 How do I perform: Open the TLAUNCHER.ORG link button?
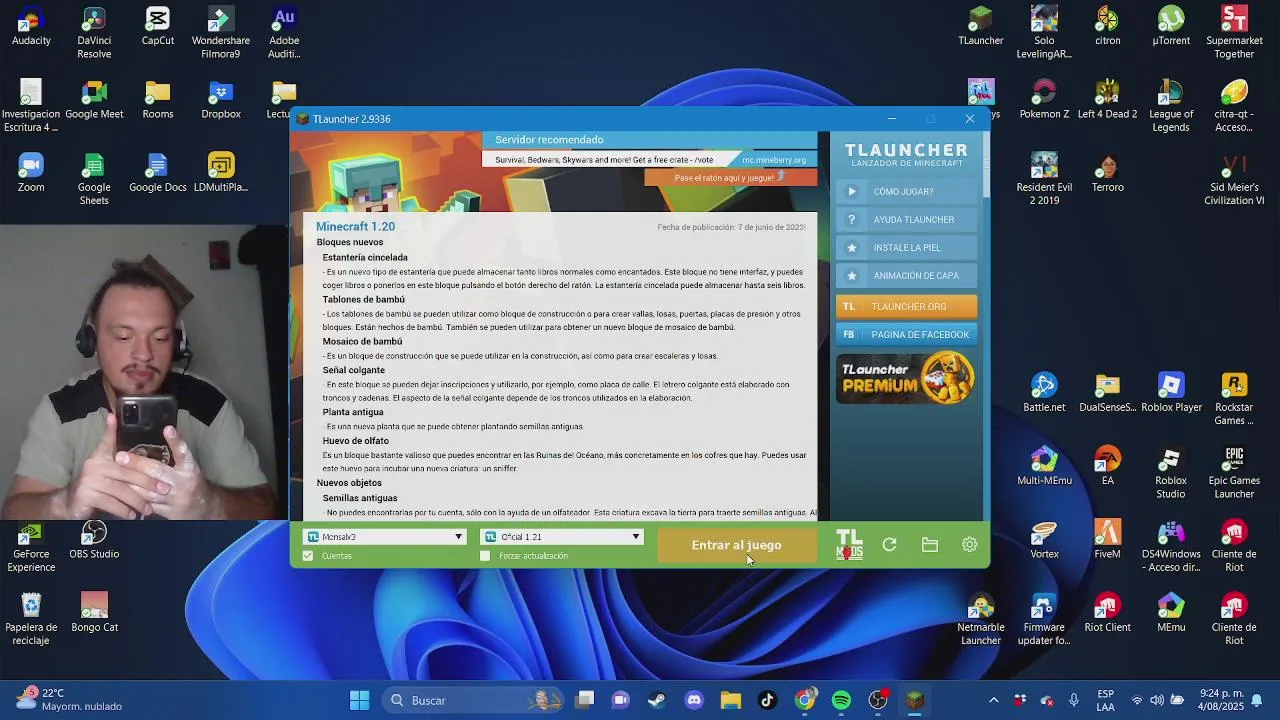click(906, 307)
